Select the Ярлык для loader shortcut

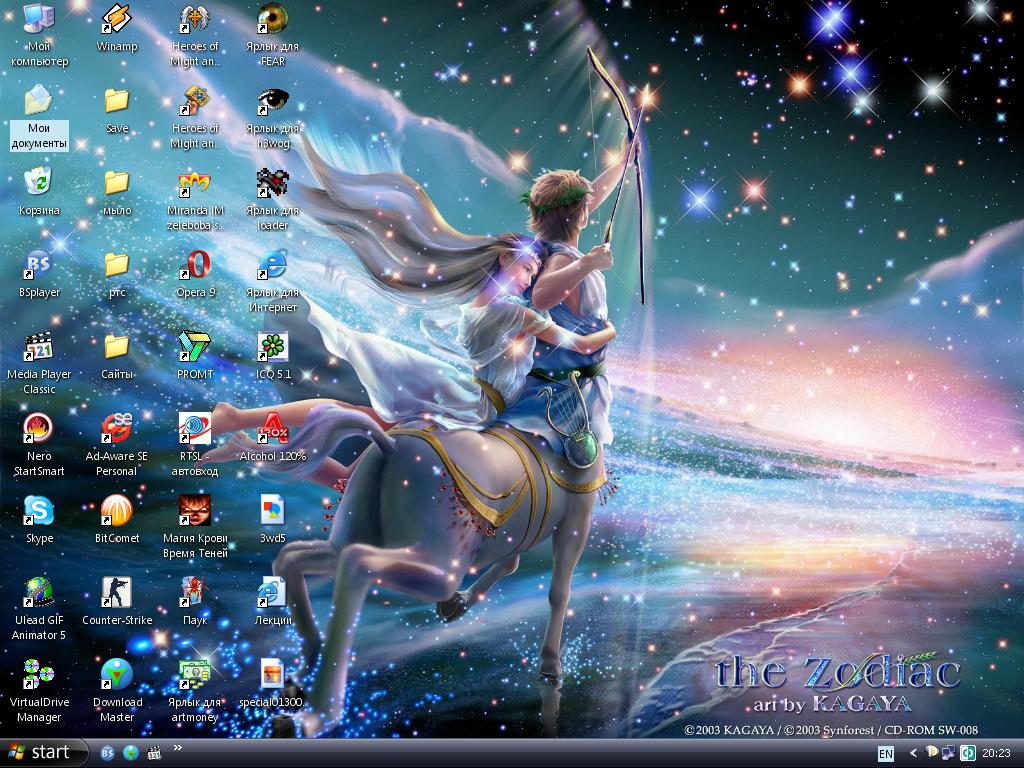(272, 200)
